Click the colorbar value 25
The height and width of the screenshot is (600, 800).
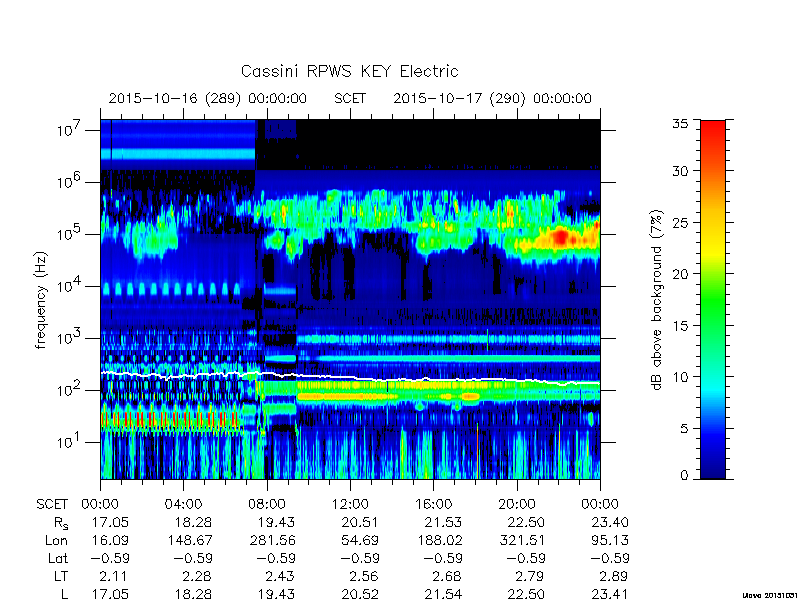[681, 222]
